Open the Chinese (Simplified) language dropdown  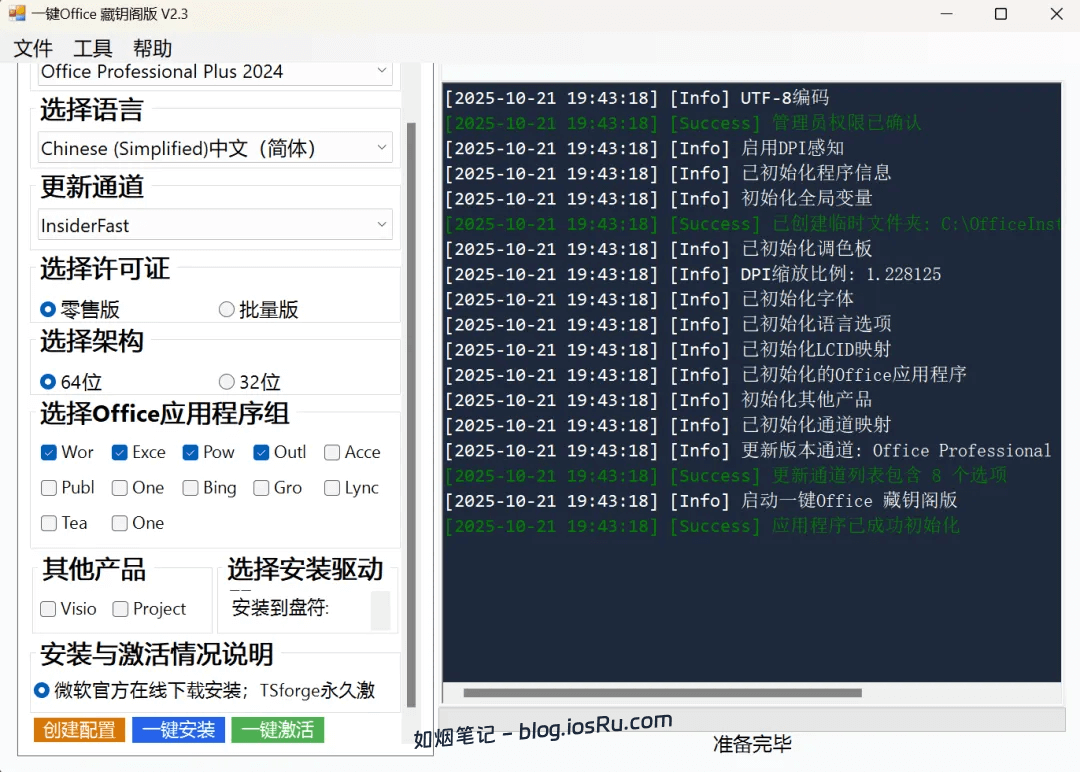click(x=215, y=148)
